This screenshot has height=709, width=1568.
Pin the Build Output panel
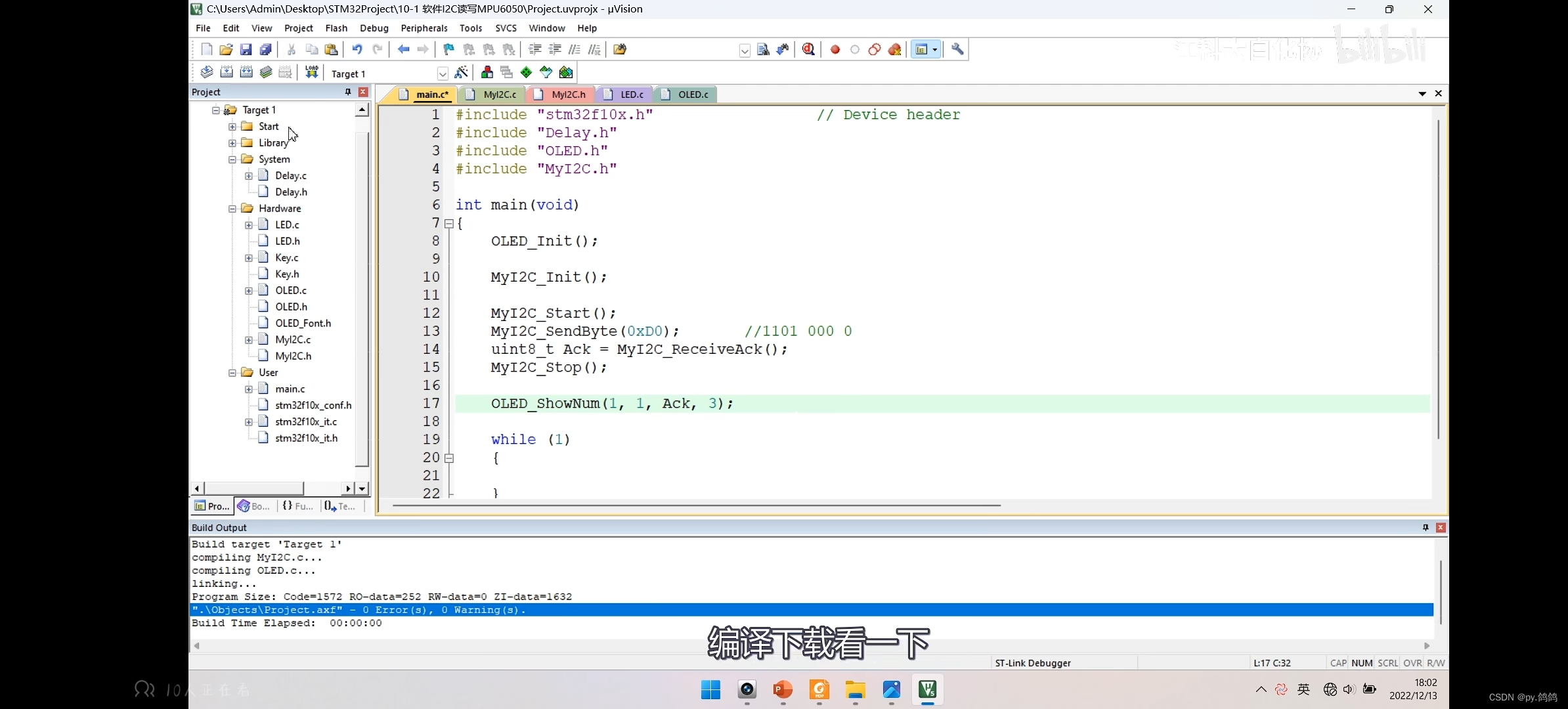click(1426, 527)
